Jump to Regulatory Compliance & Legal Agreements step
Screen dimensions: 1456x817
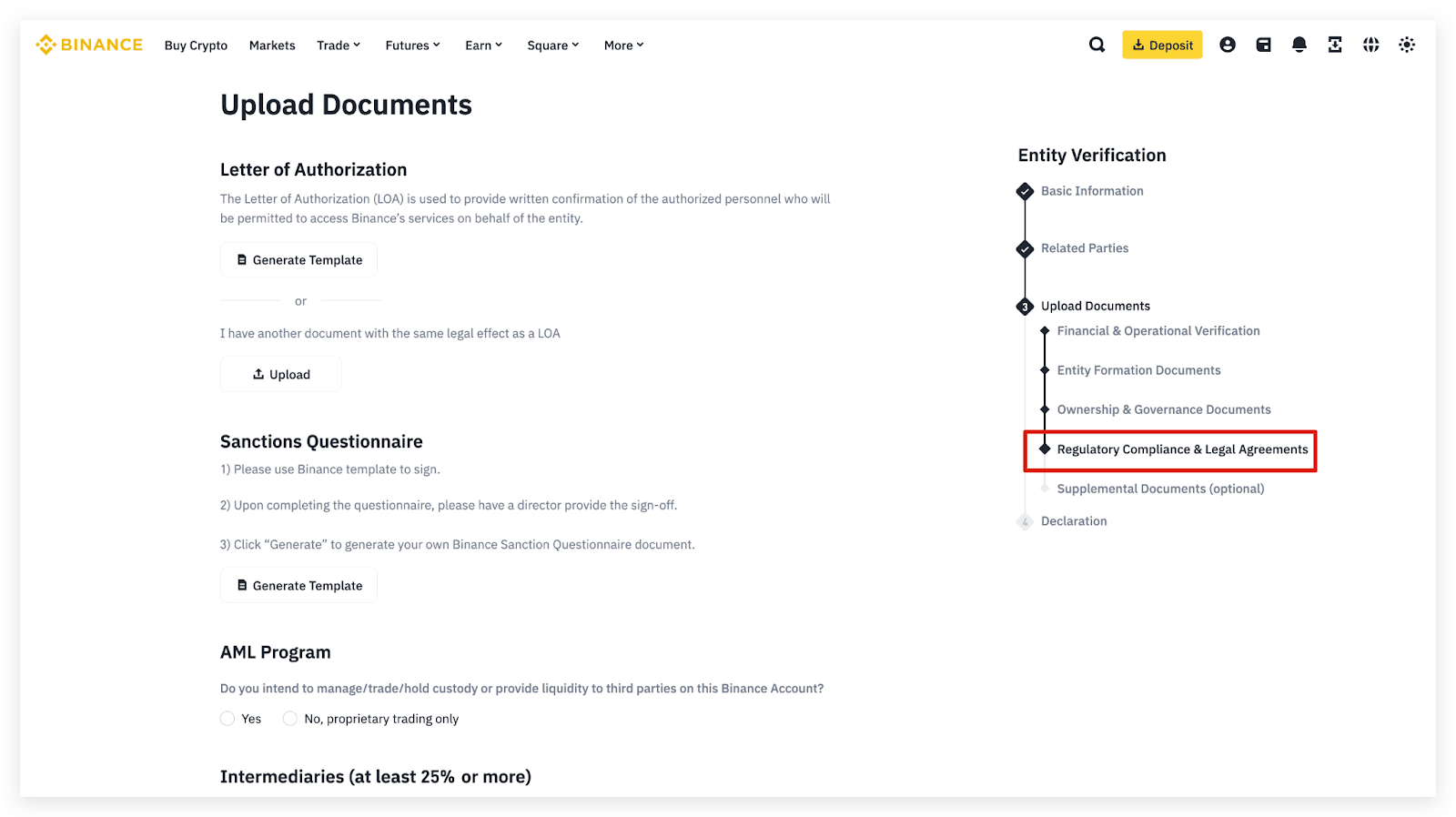(x=1181, y=449)
